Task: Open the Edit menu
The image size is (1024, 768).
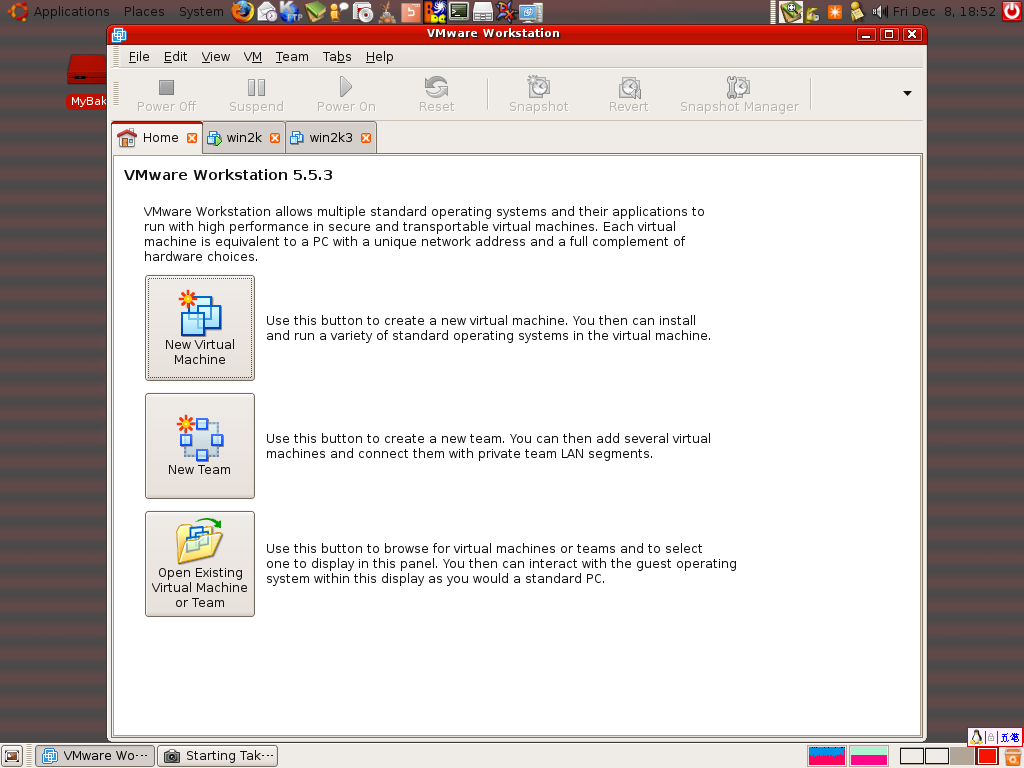Action: pos(175,57)
